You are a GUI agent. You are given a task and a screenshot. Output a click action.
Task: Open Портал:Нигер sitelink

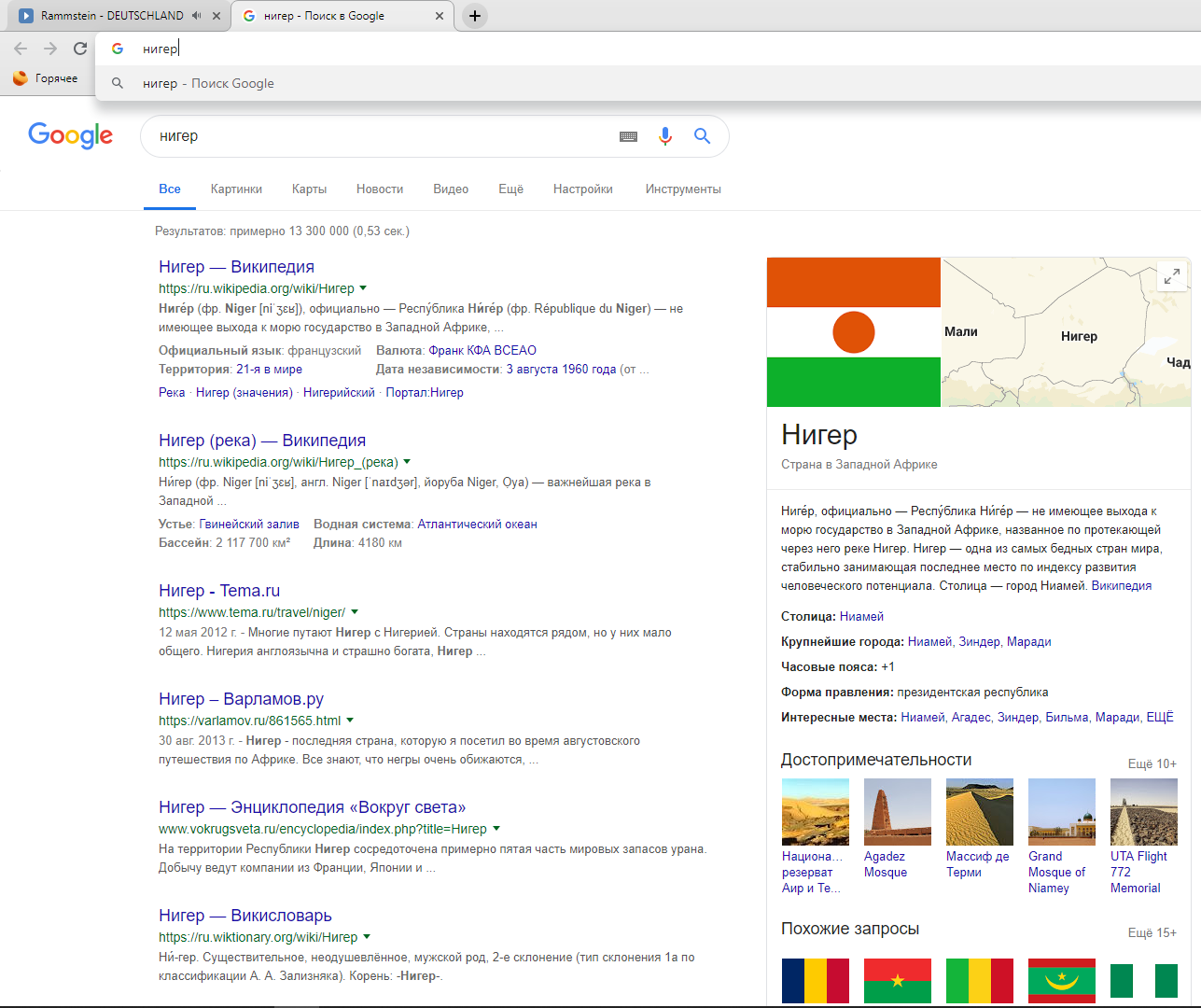[x=425, y=392]
